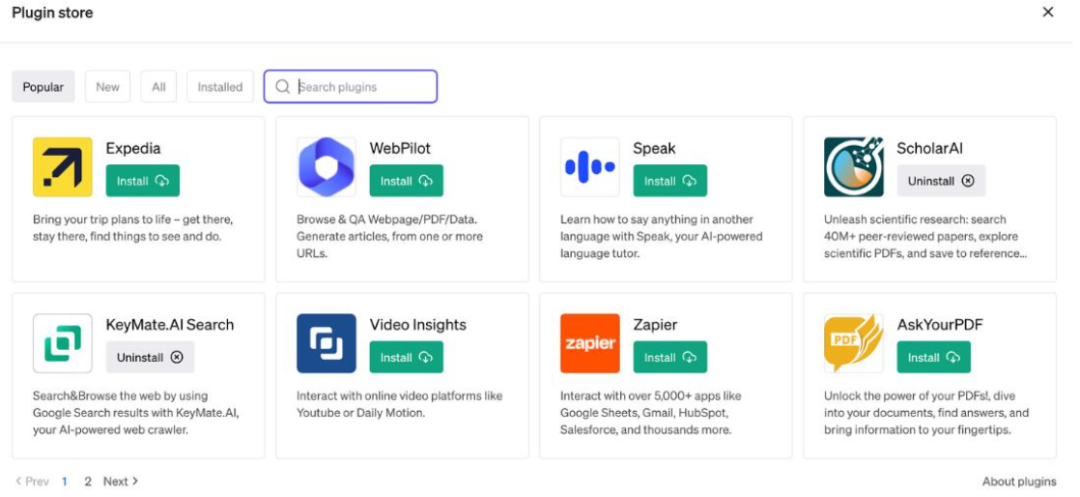Install the WebPilot plugin
1080x497 pixels.
click(406, 181)
